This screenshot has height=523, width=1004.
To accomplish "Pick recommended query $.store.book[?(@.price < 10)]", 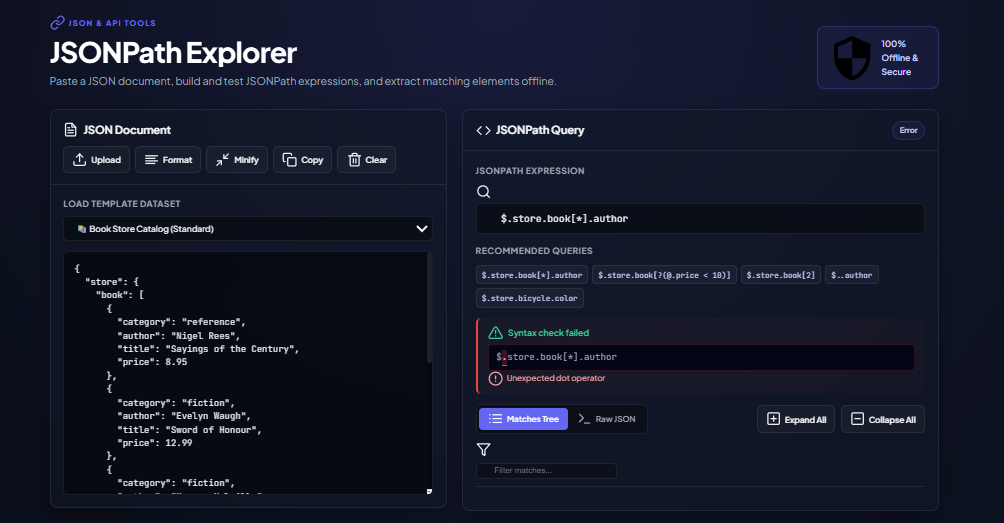I will 664,275.
